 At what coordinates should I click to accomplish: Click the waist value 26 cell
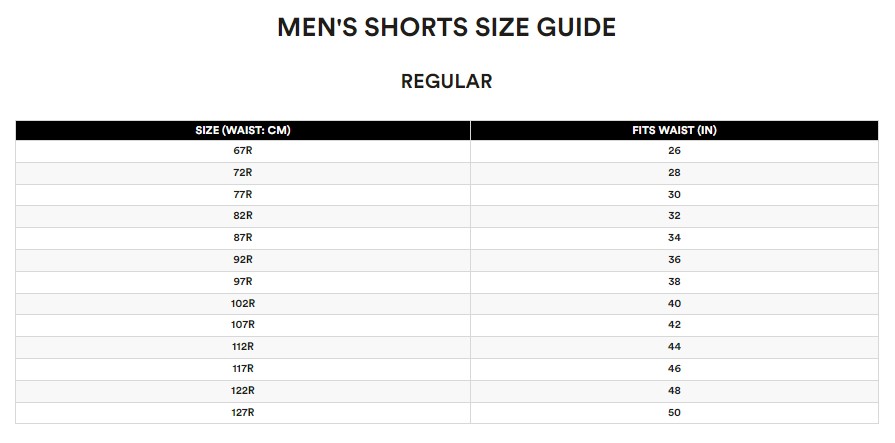(x=674, y=151)
